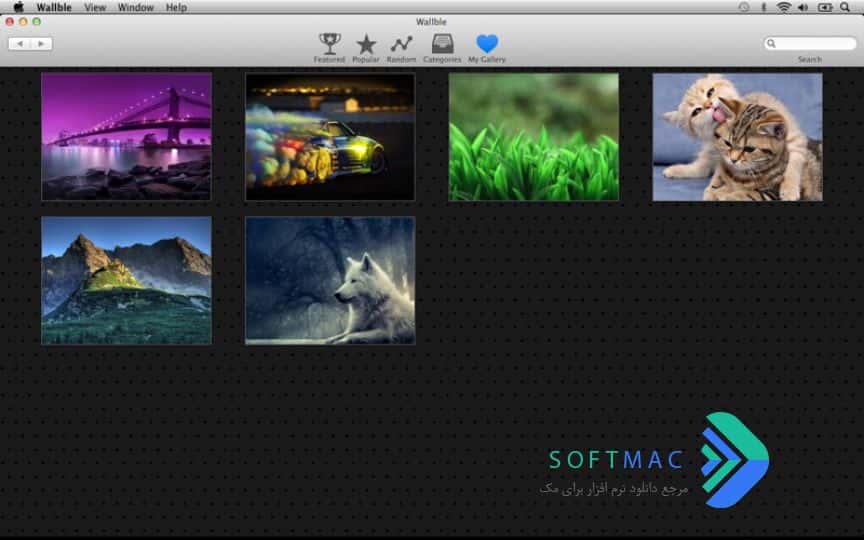
Task: Open My Gallery blue heart icon
Action: point(487,44)
